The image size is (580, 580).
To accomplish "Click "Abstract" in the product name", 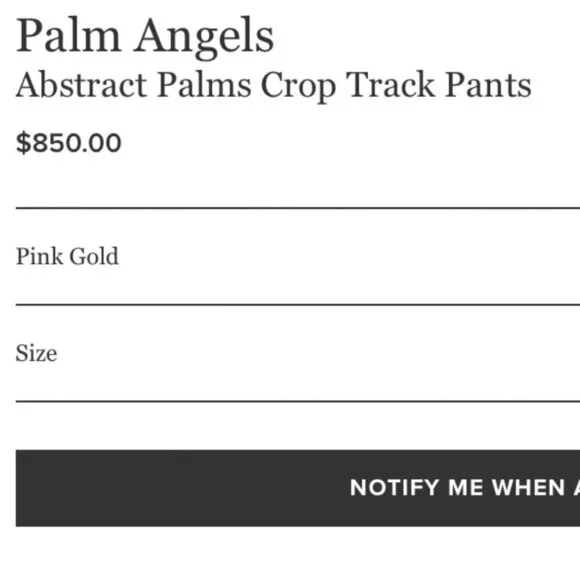I will (81, 85).
